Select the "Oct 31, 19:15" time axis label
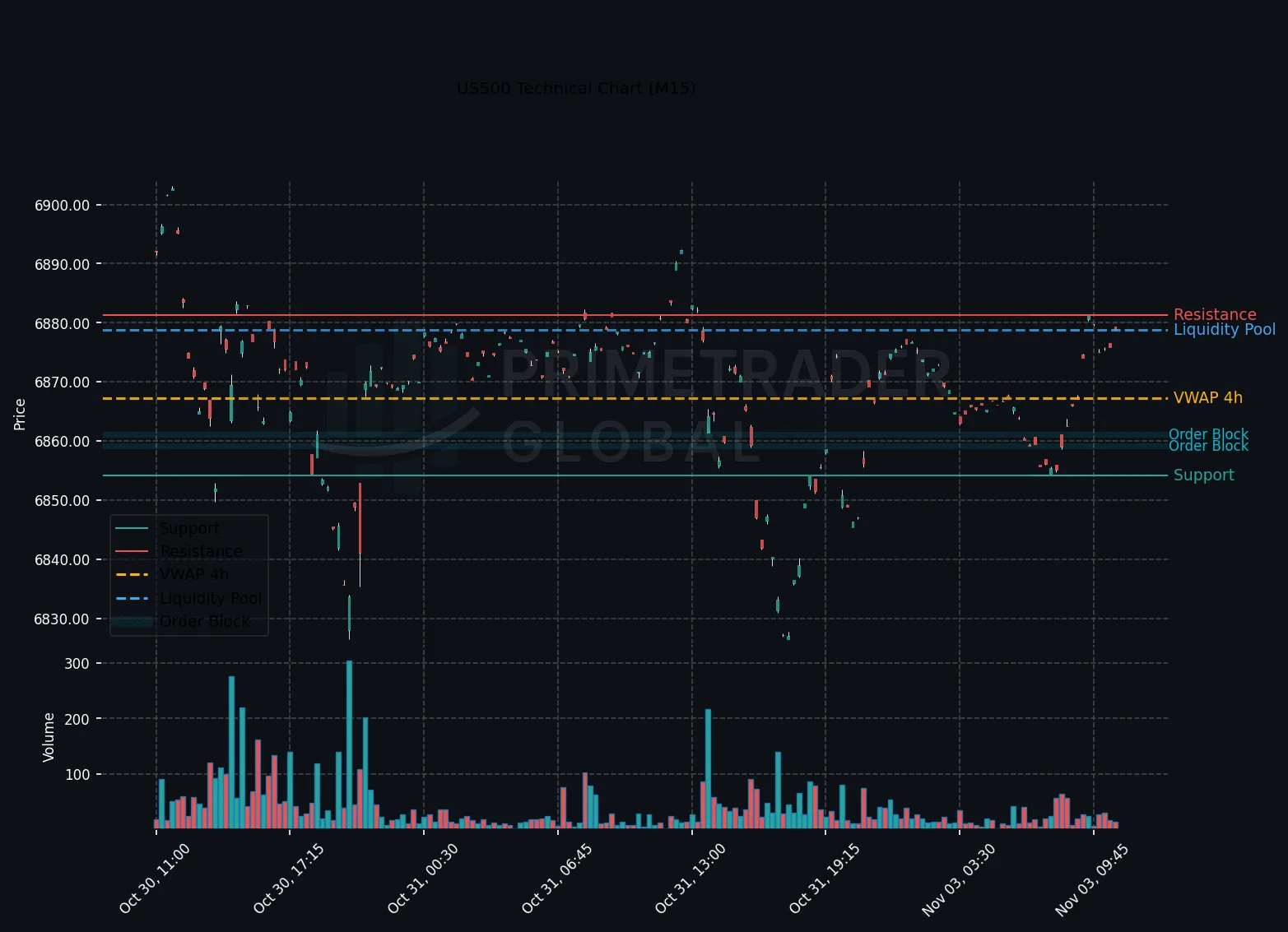The width and height of the screenshot is (1288, 932). pos(825,879)
